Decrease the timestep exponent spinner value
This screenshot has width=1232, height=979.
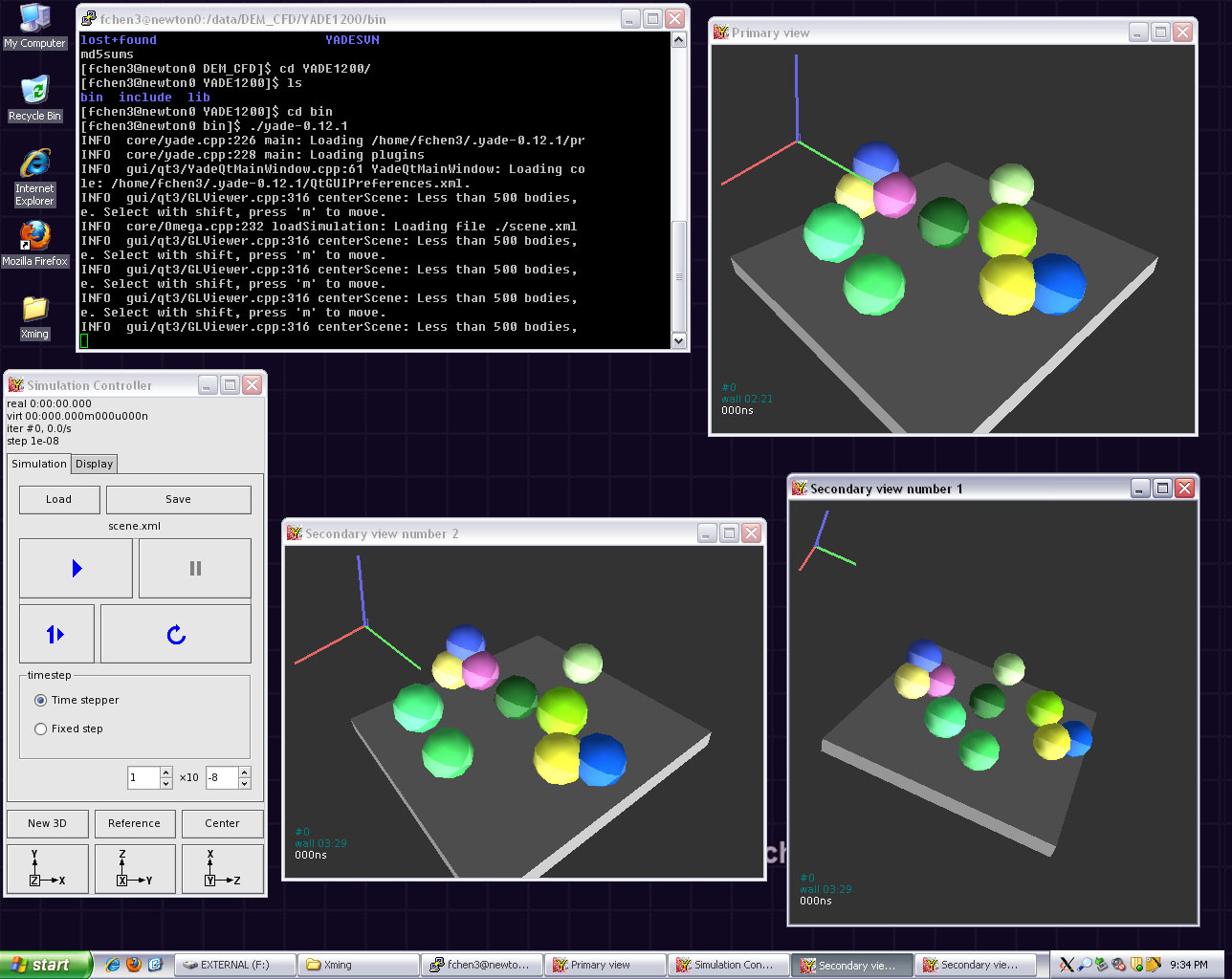(x=245, y=783)
